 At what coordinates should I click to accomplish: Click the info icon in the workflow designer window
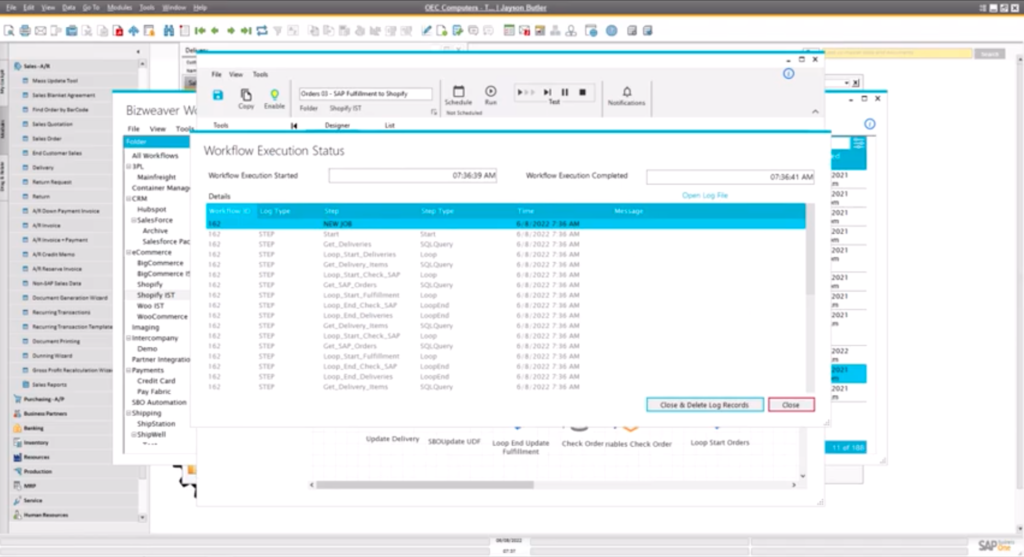click(788, 74)
